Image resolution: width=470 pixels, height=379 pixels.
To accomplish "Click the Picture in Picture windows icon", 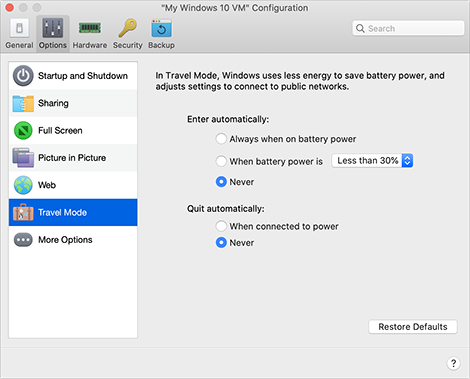I will (23, 158).
